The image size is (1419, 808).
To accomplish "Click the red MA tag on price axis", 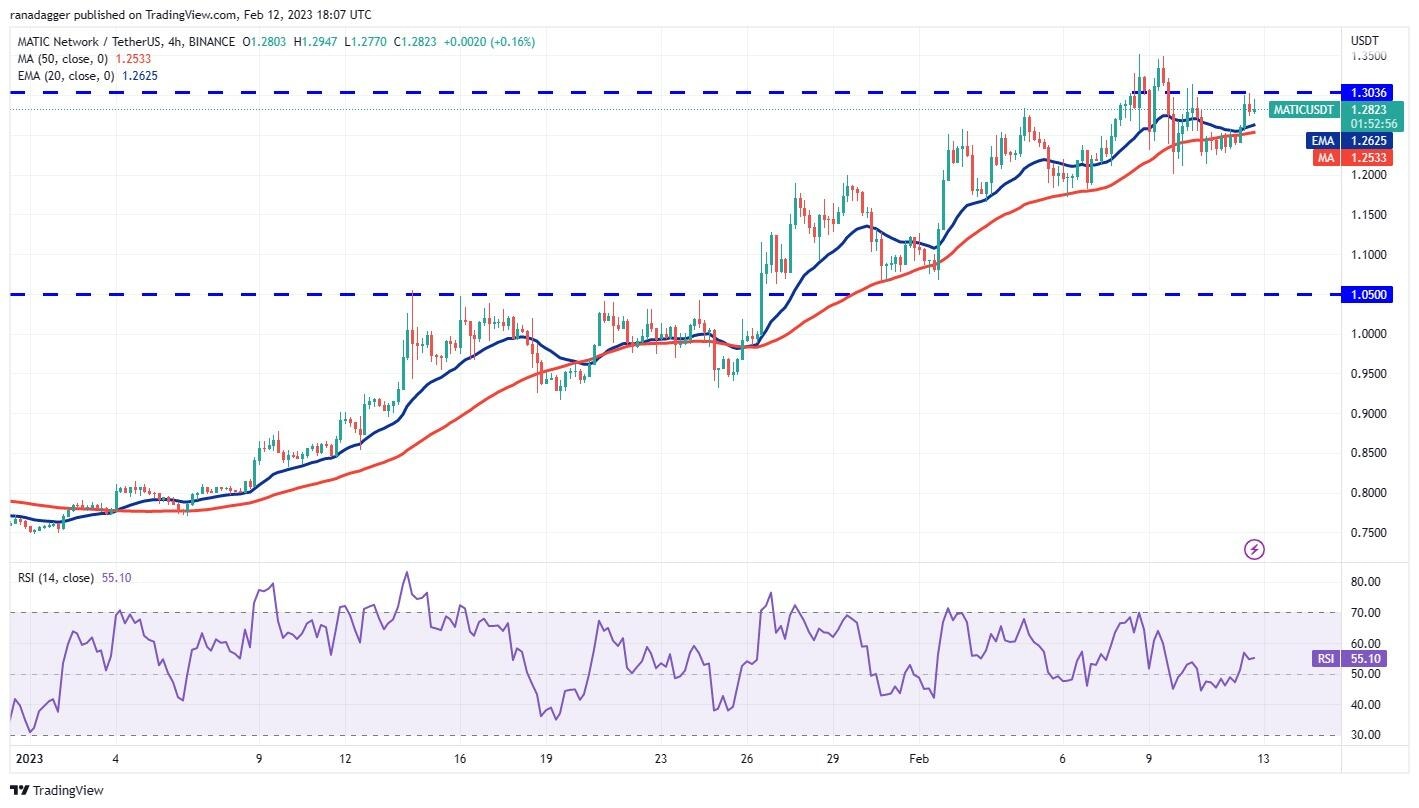I will tap(1326, 158).
